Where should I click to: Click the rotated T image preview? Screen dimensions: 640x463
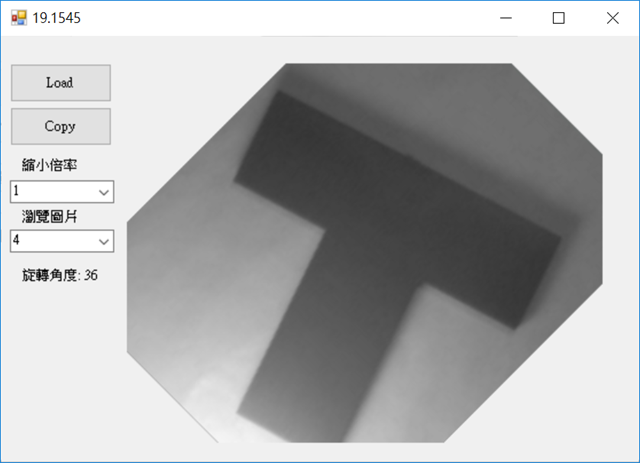pyautogui.click(x=364, y=253)
